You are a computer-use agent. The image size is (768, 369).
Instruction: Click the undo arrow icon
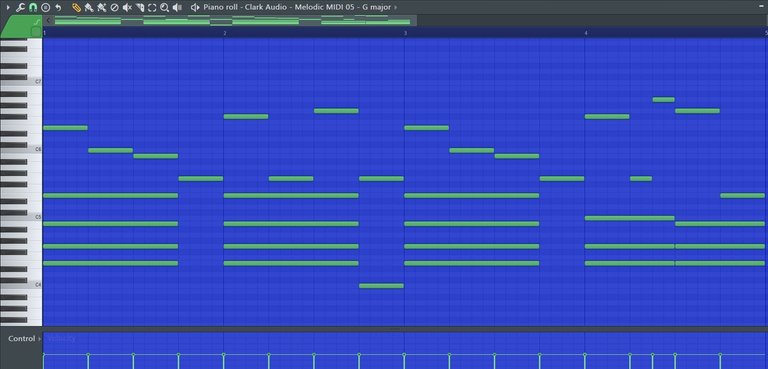(58, 7)
